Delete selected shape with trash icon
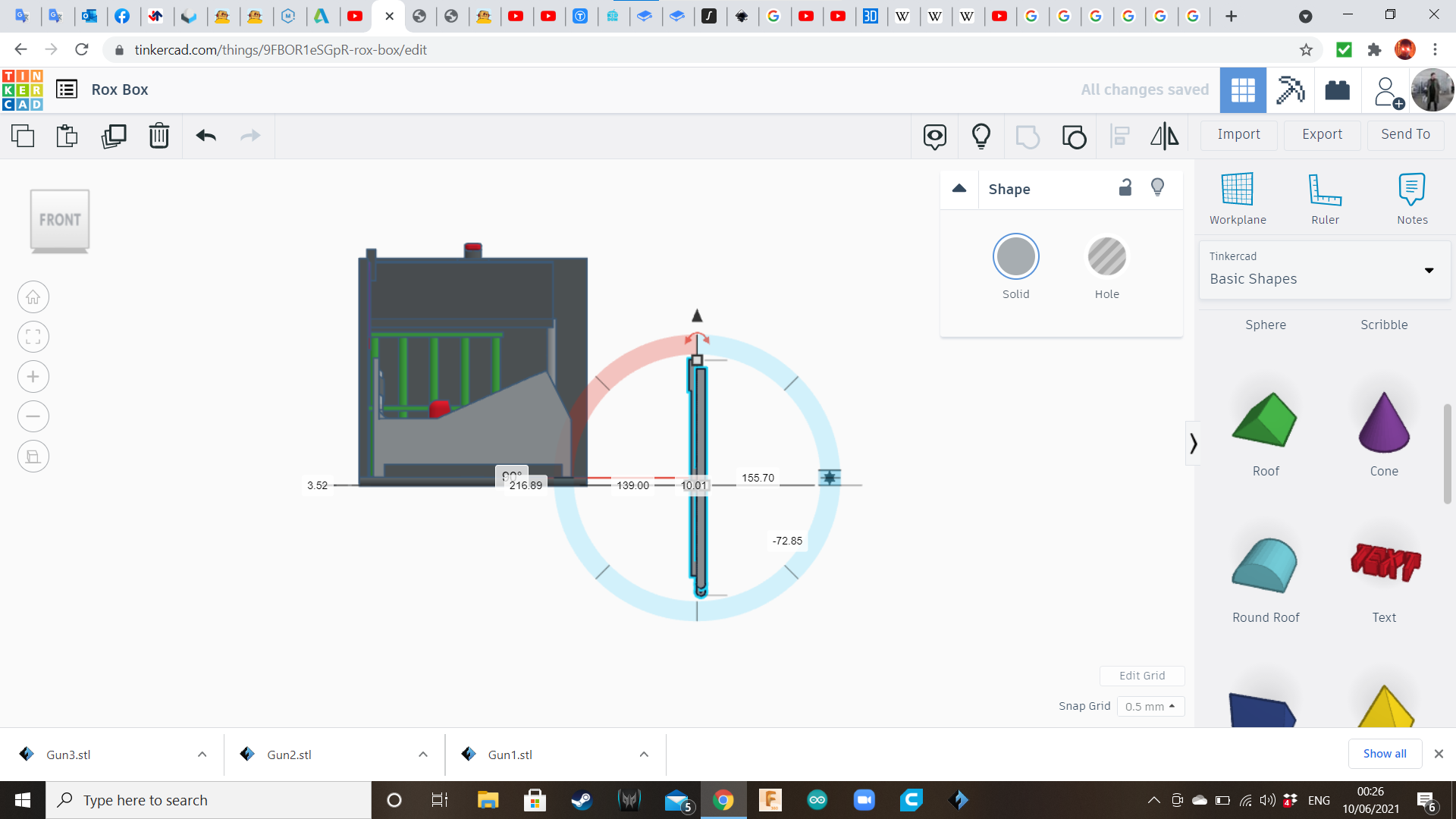The height and width of the screenshot is (819, 1456). tap(159, 136)
